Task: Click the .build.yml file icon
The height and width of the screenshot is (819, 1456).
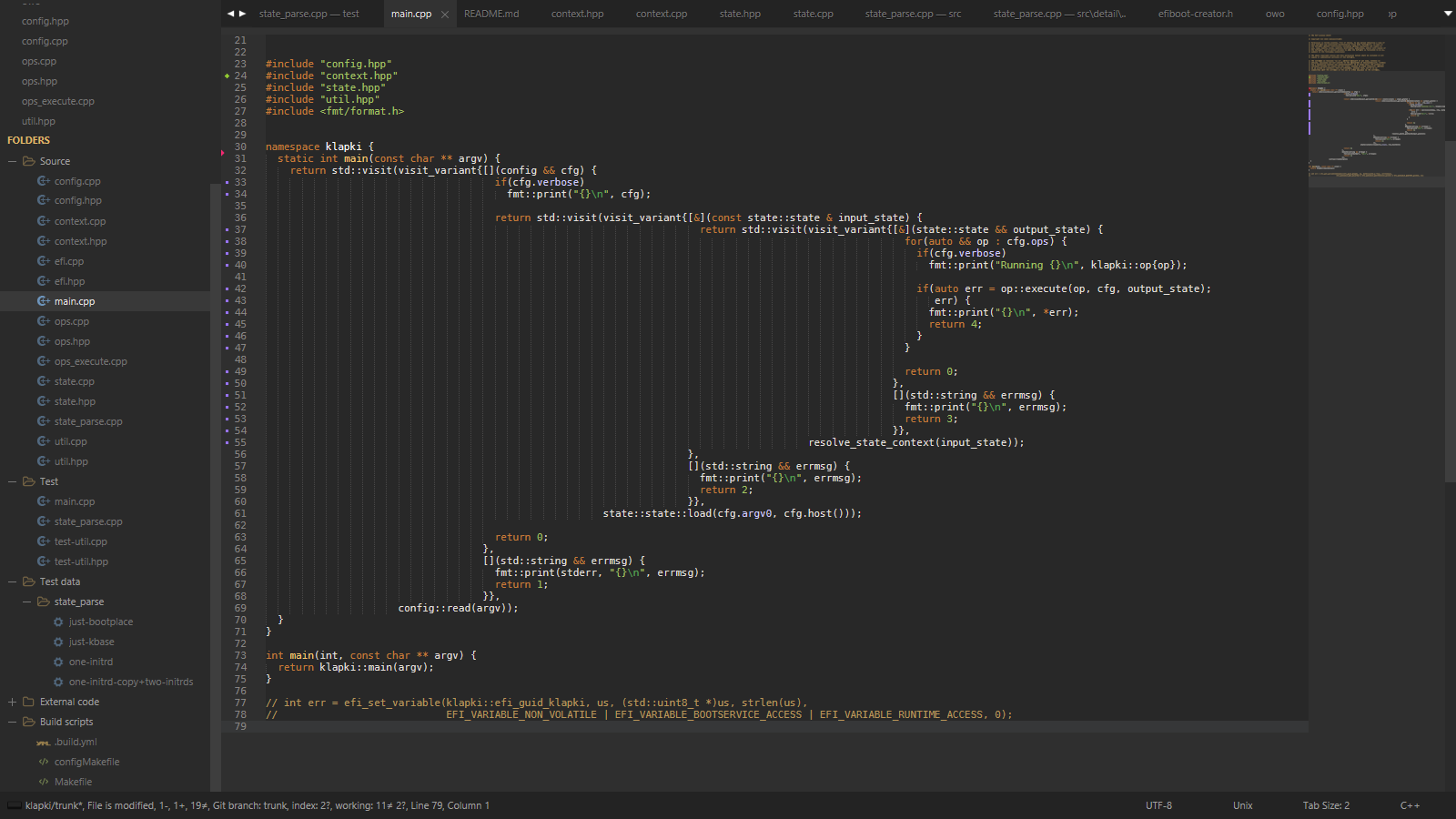Action: [x=44, y=743]
